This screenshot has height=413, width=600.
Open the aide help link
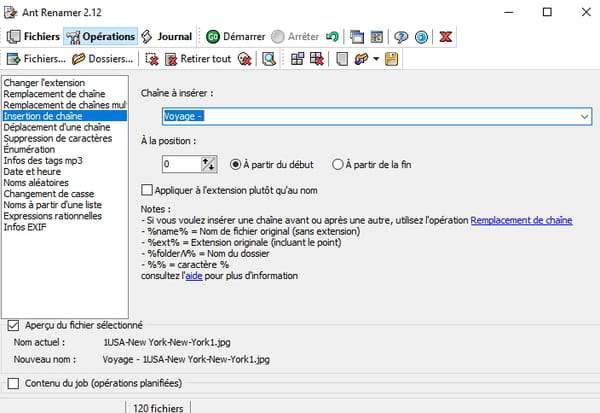click(x=194, y=276)
